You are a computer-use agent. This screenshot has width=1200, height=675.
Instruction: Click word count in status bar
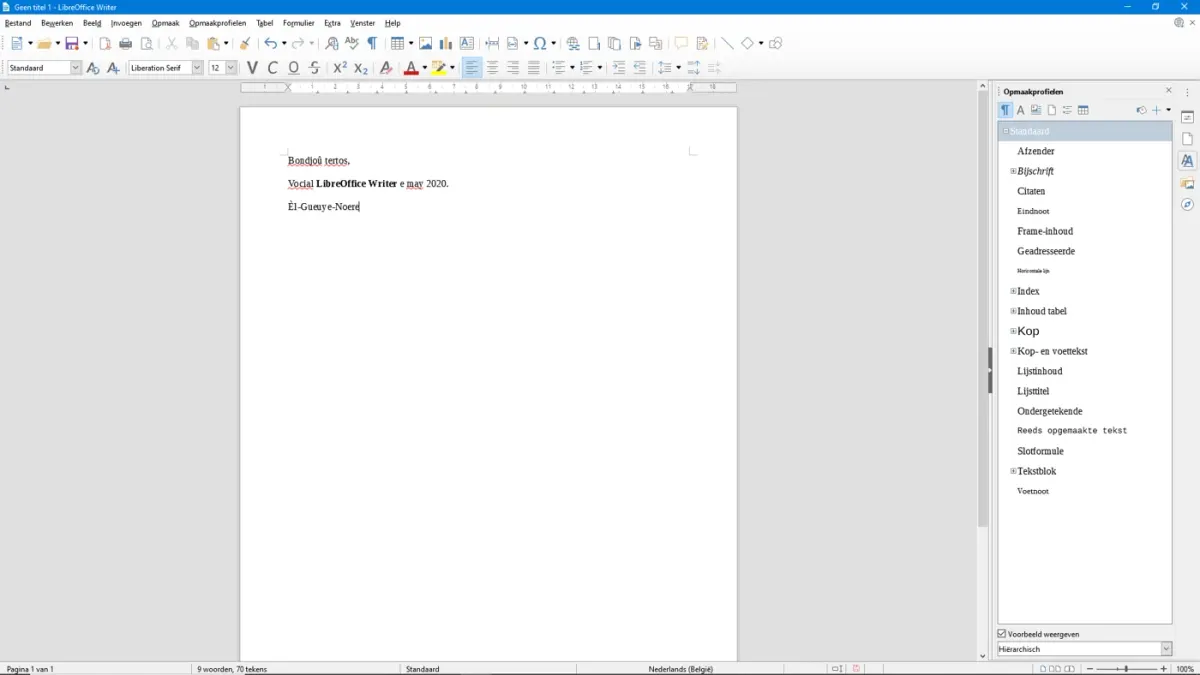[x=232, y=669]
